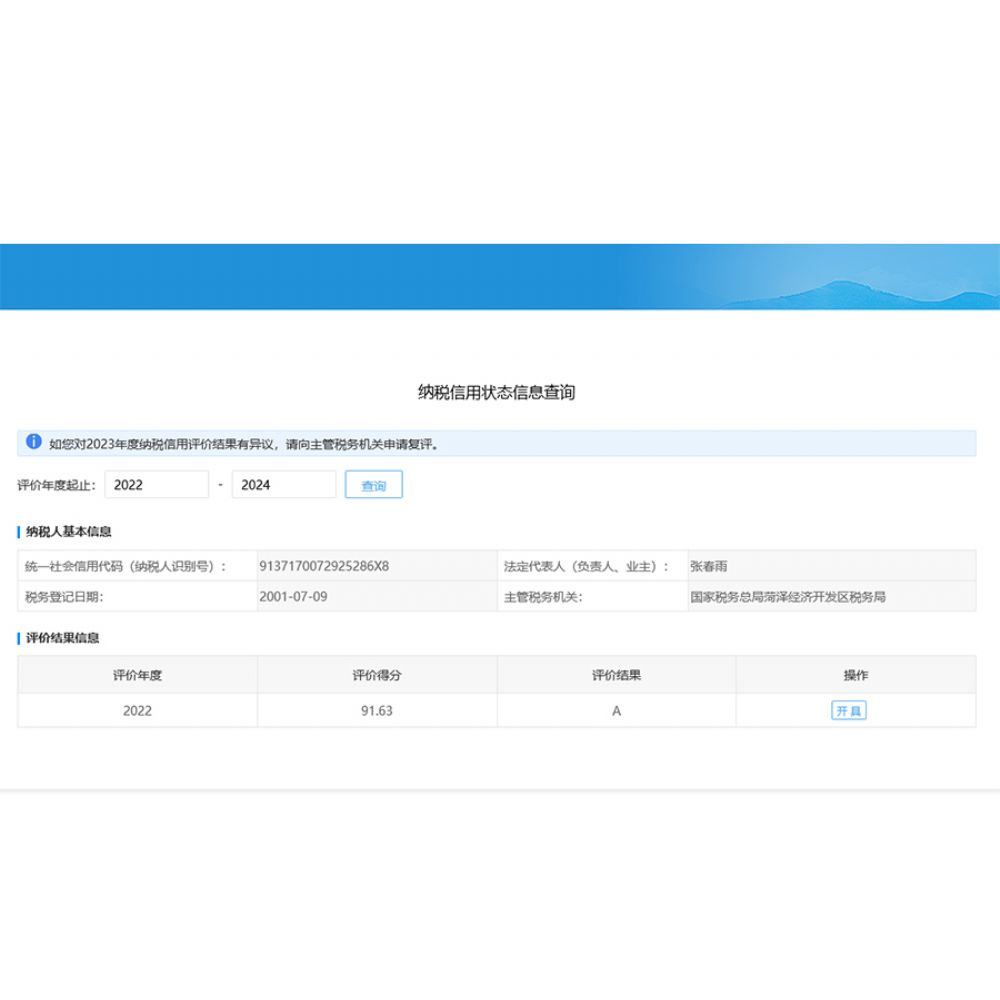Image resolution: width=1000 pixels, height=1000 pixels.
Task: Click the 2022 year cell in results table
Action: point(138,710)
